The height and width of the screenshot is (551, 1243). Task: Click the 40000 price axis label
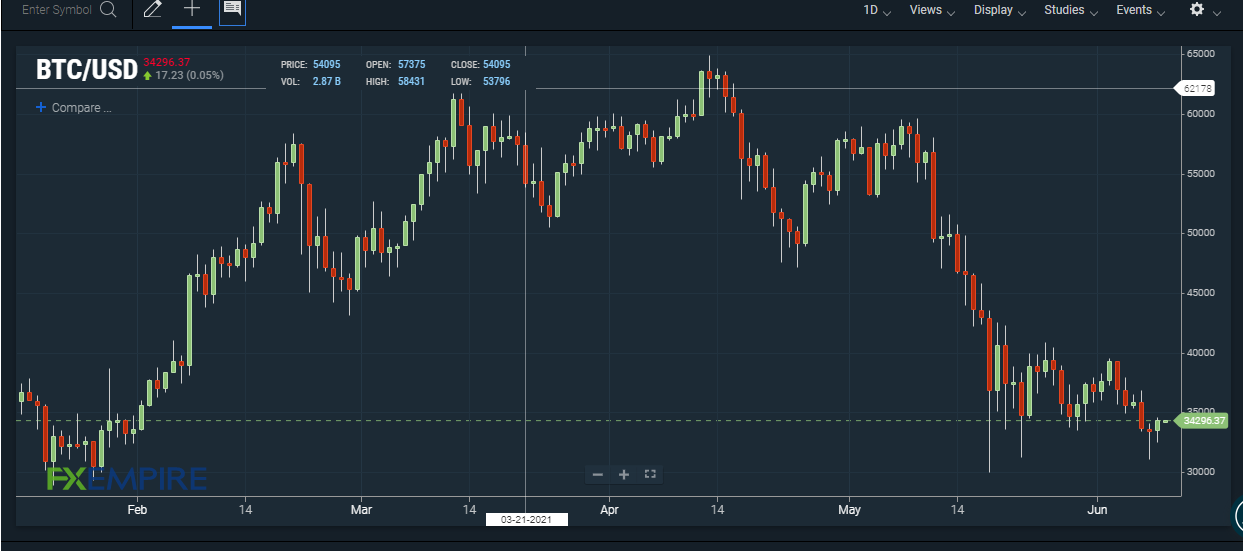1200,353
